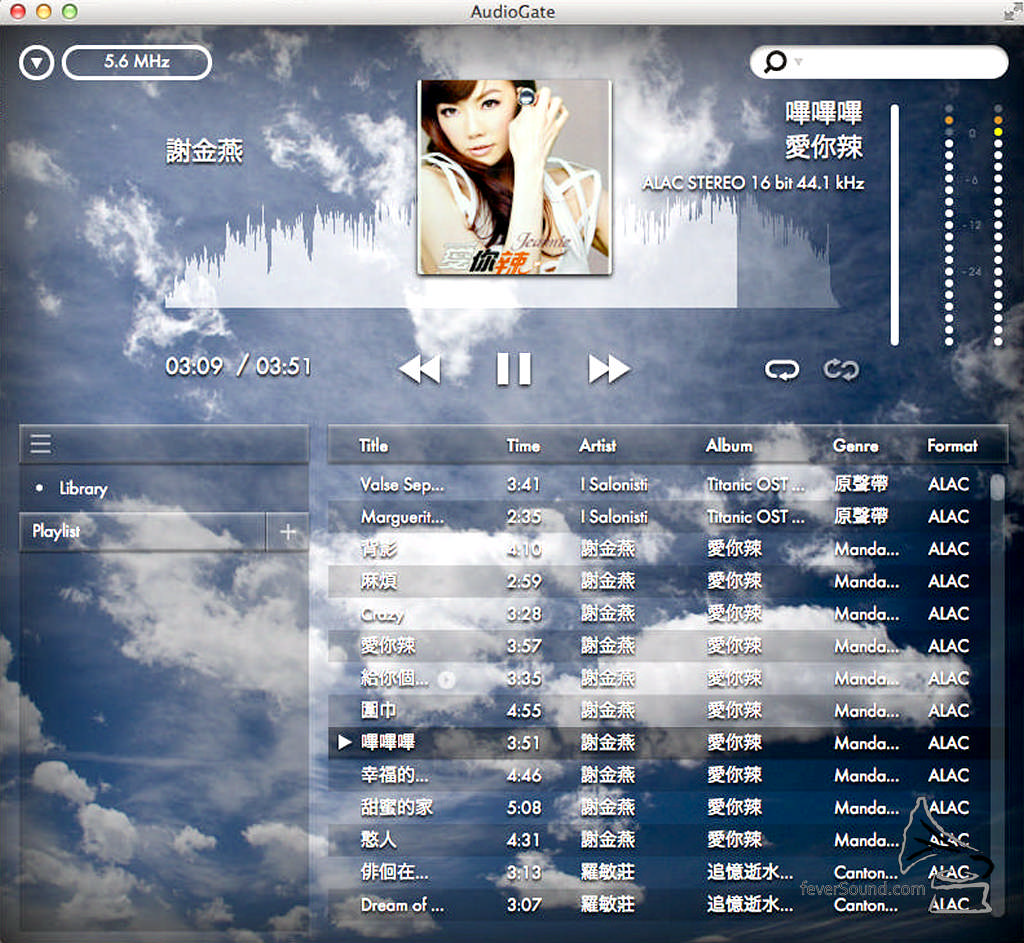Click the window minimize button
Screen dimensions: 1024x943
44,11
